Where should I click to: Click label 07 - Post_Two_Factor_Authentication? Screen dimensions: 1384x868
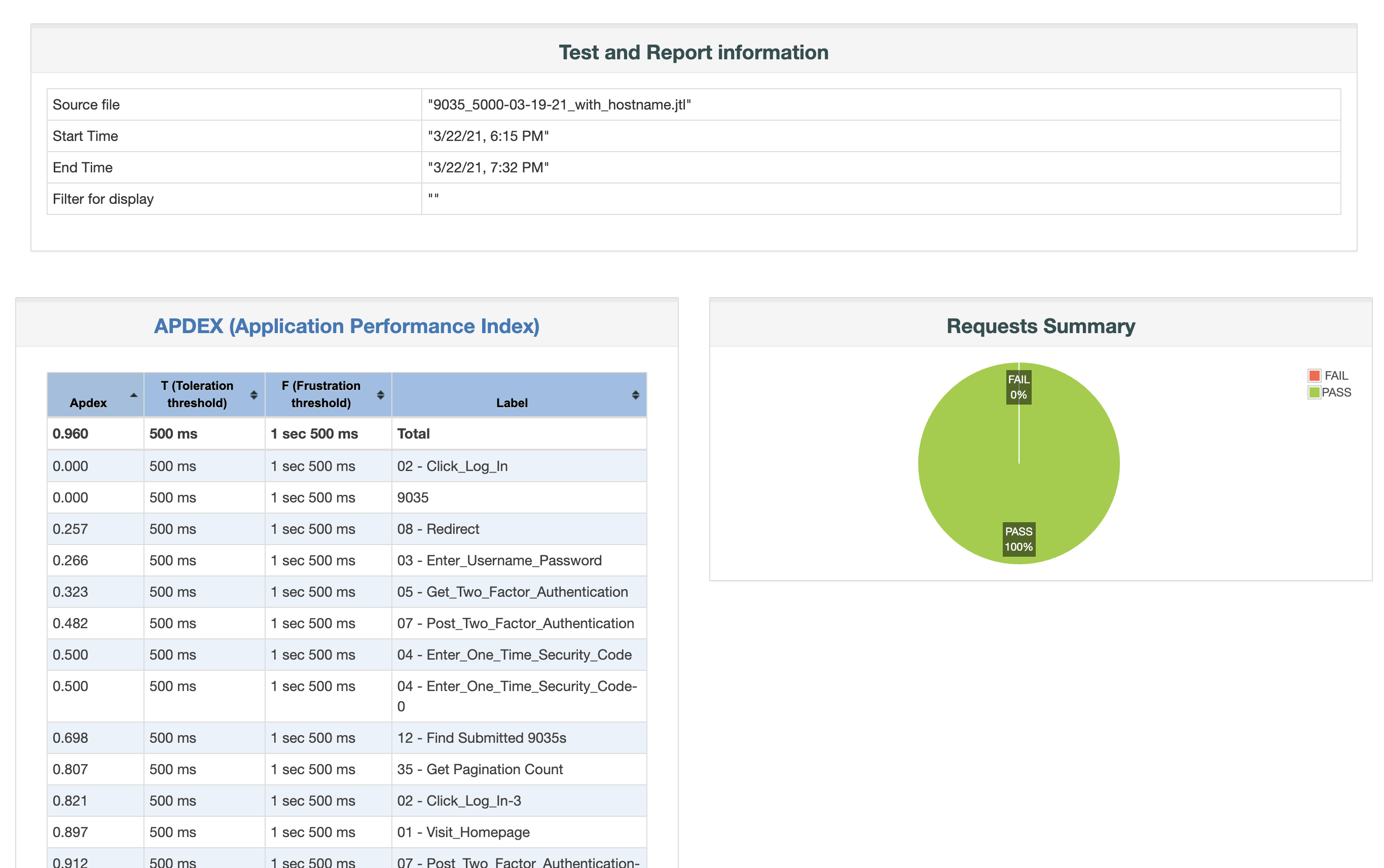pyautogui.click(x=516, y=624)
